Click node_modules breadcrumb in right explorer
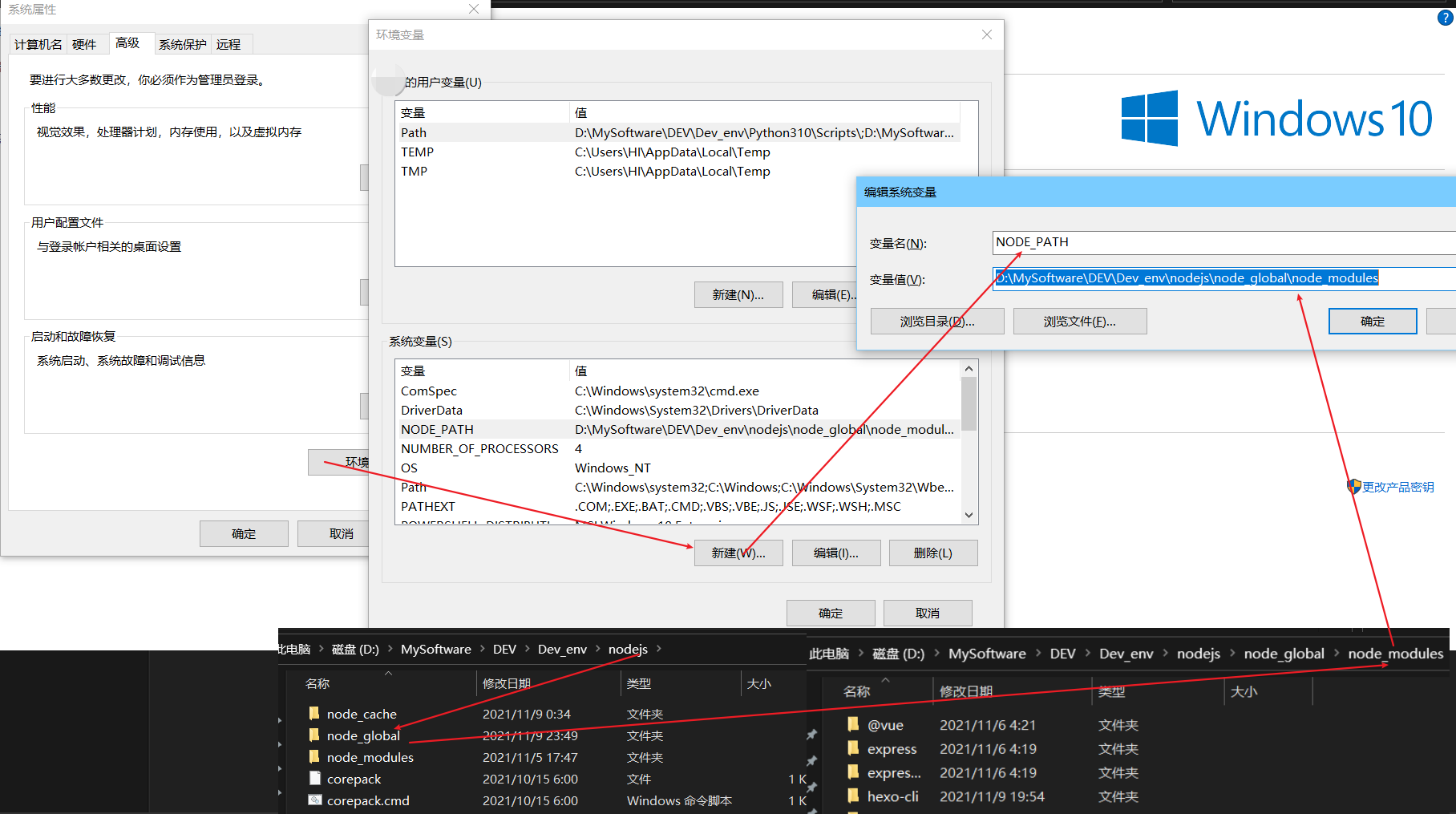Image resolution: width=1456 pixels, height=814 pixels. click(x=1395, y=654)
